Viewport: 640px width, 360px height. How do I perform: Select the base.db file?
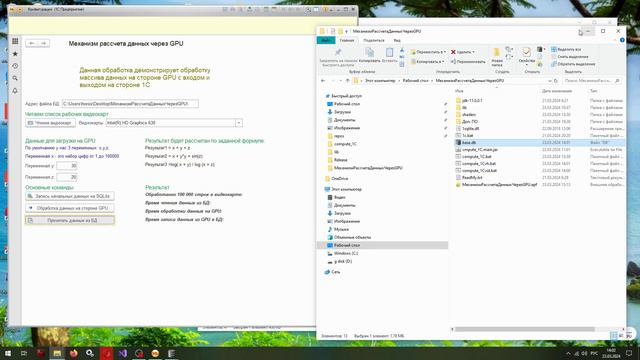(469, 143)
